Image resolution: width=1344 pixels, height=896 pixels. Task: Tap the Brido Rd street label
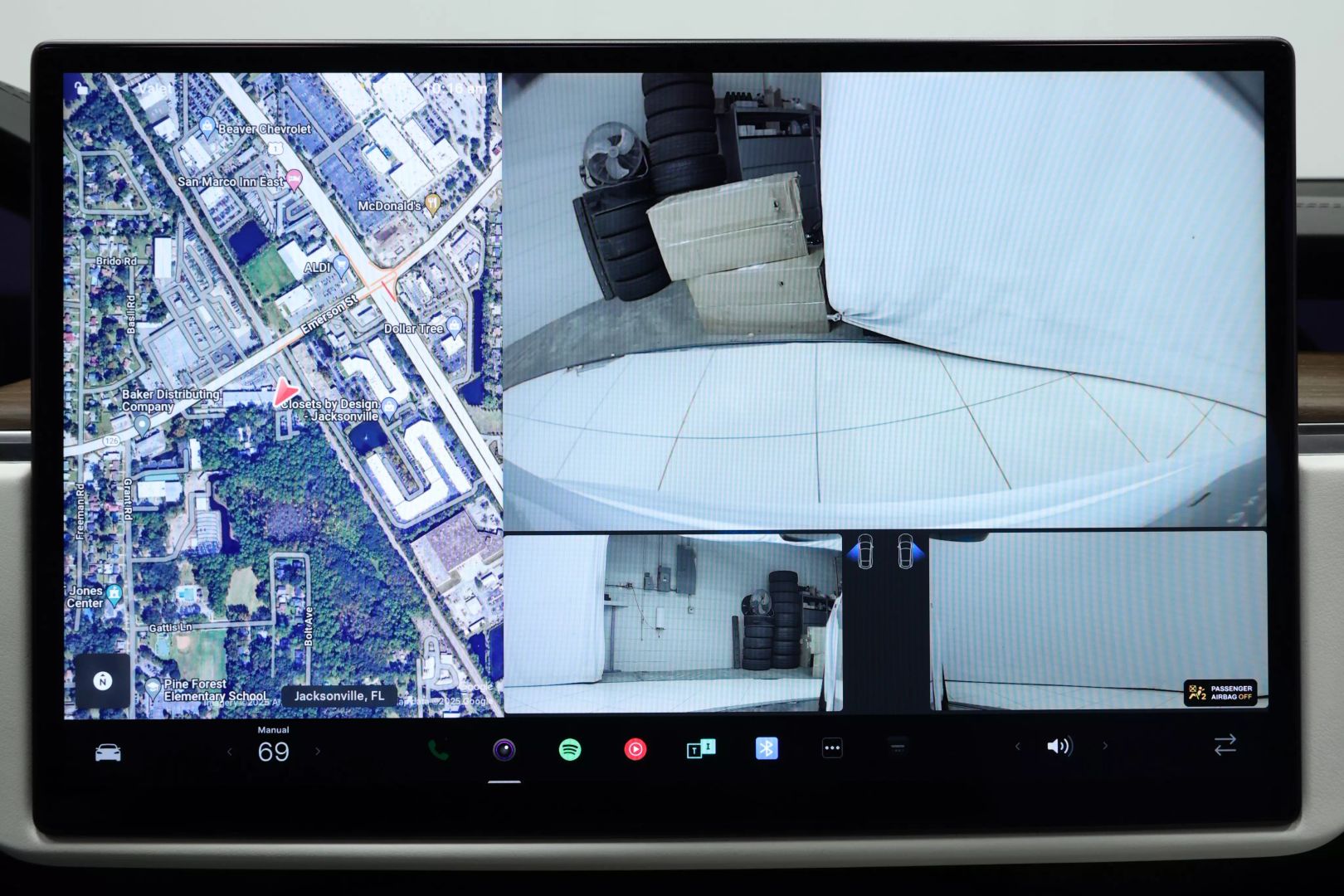[116, 261]
